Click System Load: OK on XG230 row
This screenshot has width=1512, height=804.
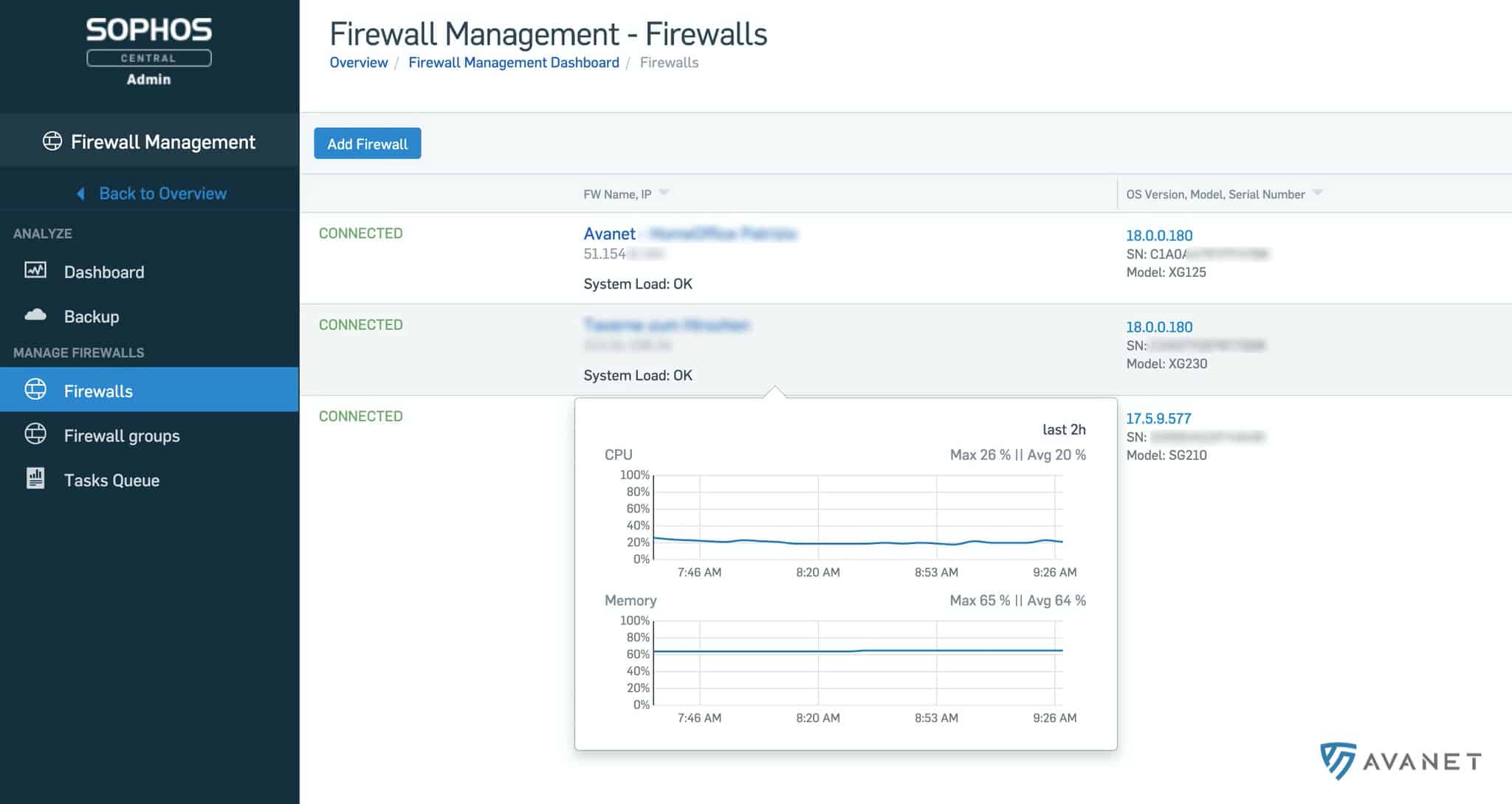638,375
